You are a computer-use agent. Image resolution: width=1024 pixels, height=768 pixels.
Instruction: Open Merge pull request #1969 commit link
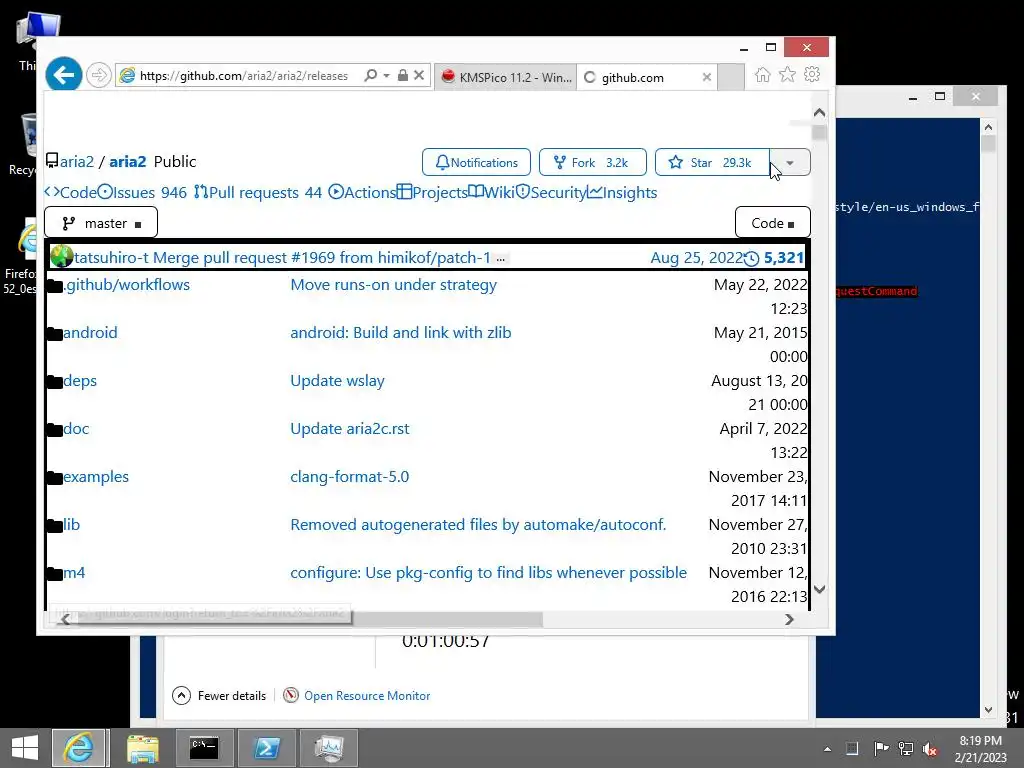321,257
